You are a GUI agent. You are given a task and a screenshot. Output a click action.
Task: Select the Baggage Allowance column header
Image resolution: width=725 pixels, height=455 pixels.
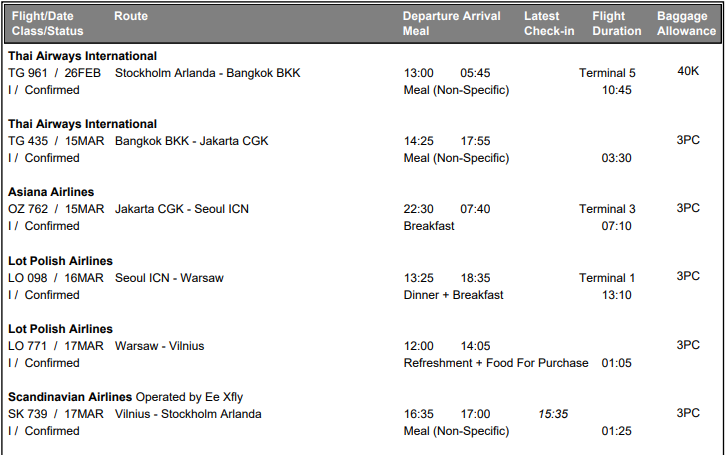687,24
